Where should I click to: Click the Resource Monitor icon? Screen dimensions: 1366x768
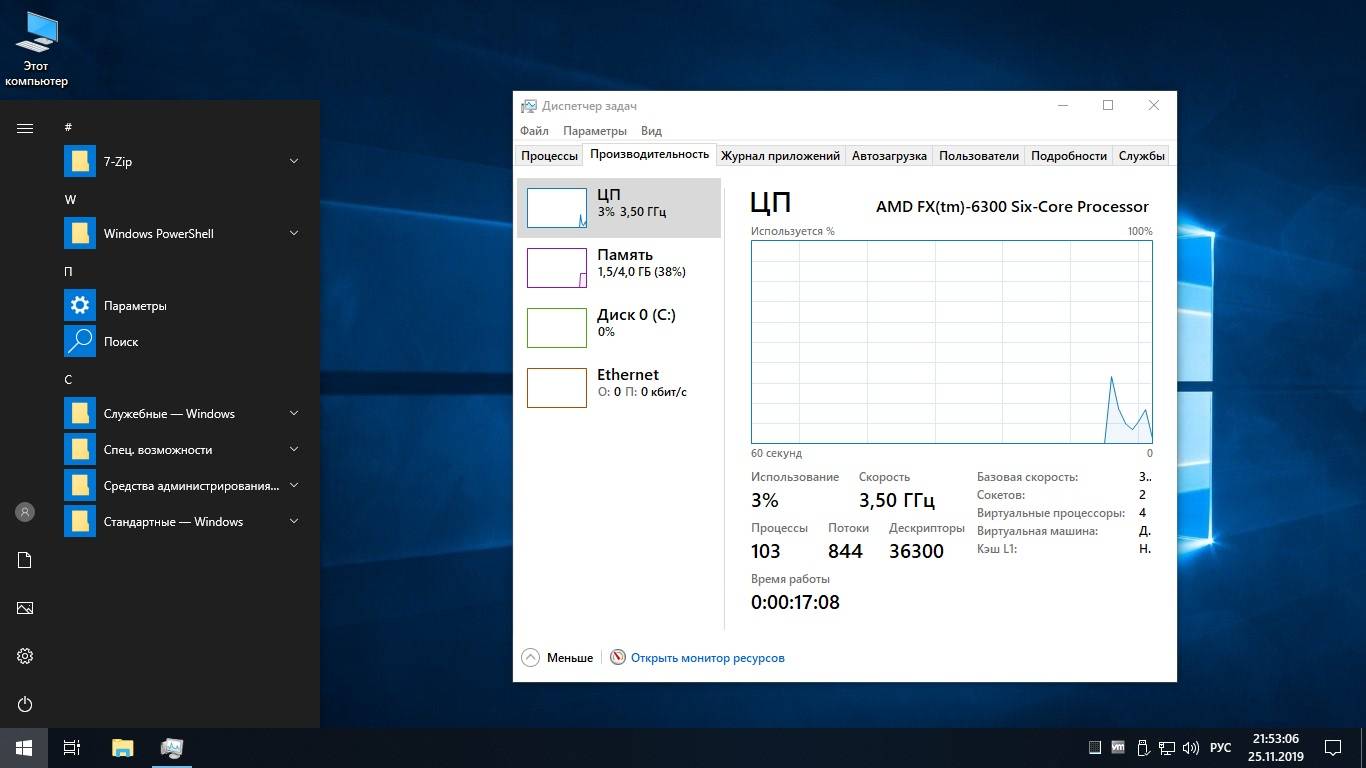pos(618,658)
